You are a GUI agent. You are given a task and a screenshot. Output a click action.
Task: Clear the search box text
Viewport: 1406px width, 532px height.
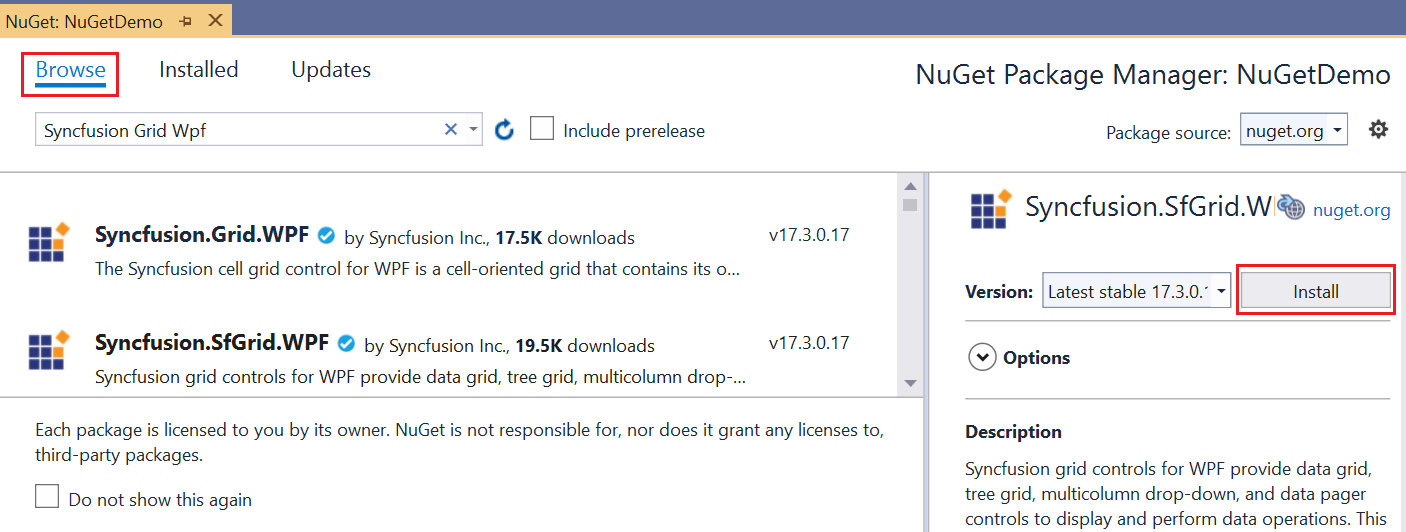451,130
